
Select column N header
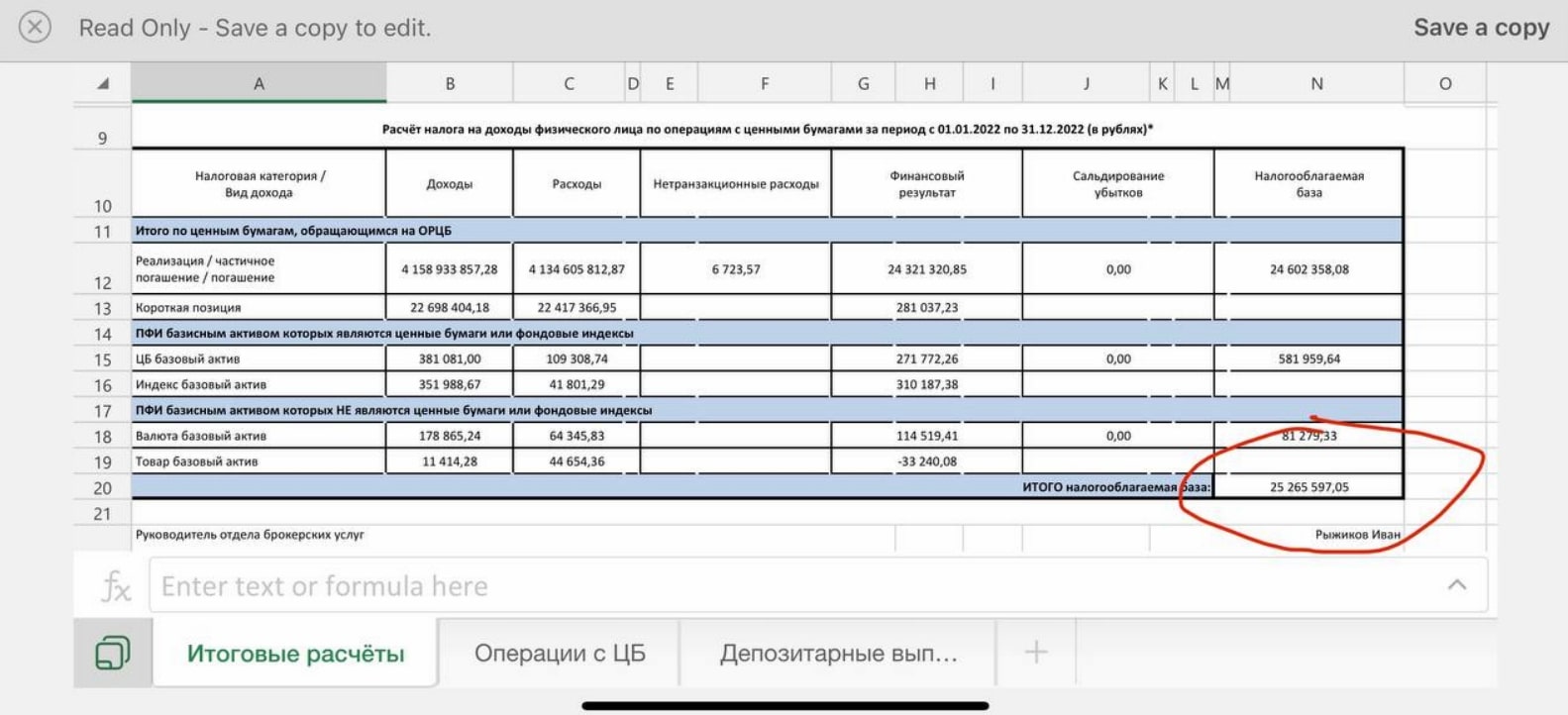tap(1316, 84)
